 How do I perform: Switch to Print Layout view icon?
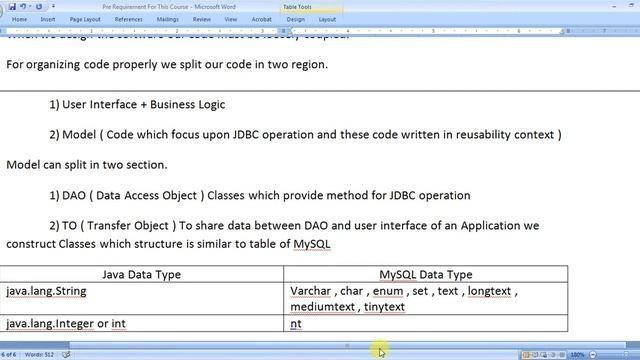[526, 355]
